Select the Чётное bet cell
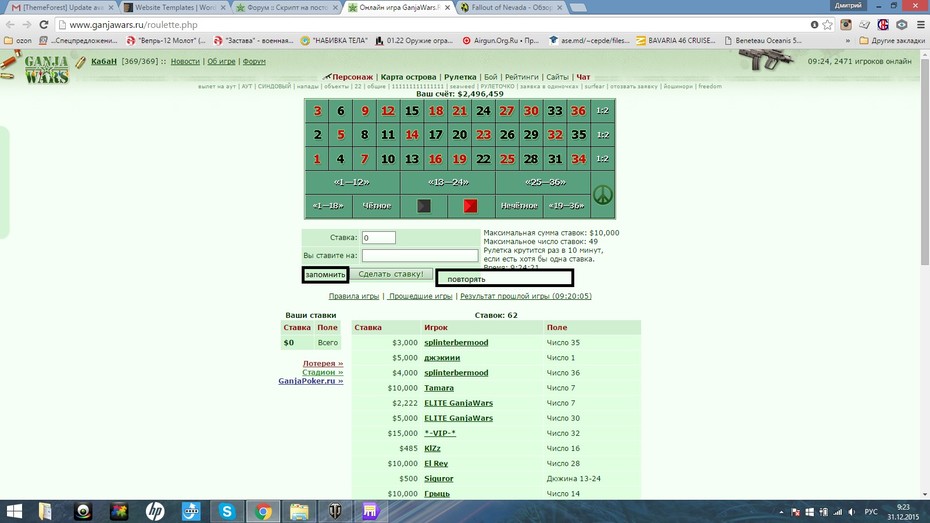 [x=377, y=206]
